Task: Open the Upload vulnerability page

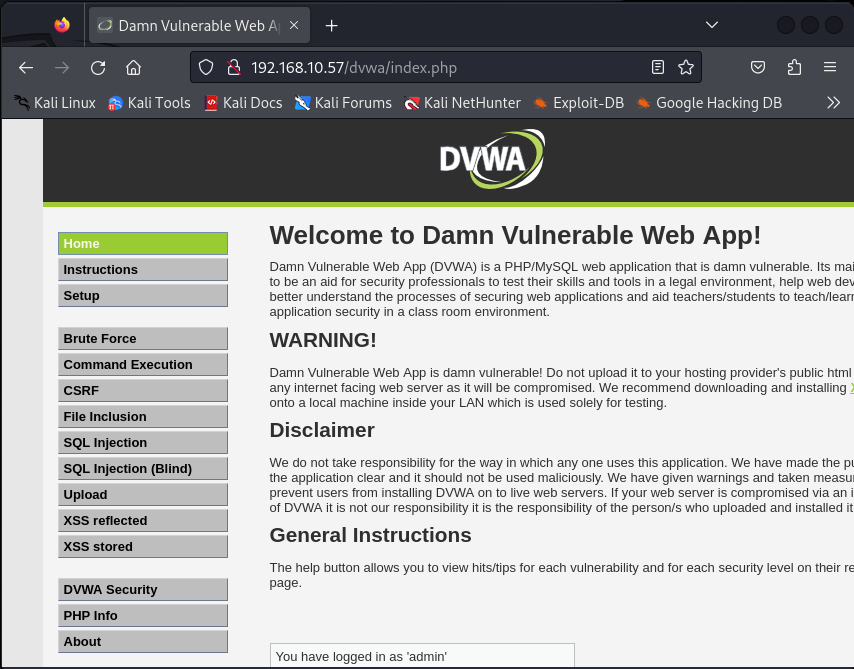Action: [x=143, y=495]
